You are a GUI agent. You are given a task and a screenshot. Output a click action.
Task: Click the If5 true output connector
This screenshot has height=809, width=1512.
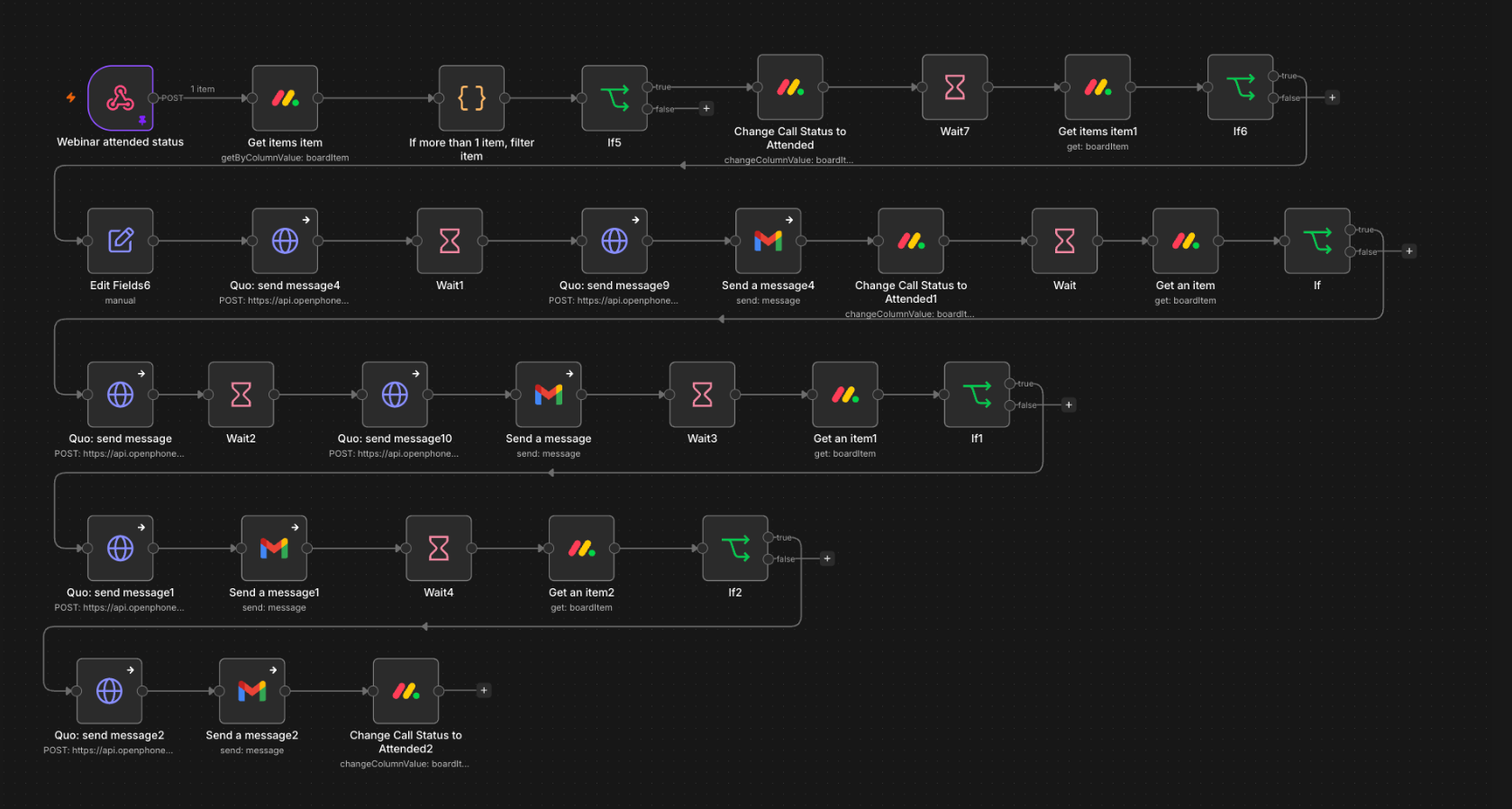point(647,86)
